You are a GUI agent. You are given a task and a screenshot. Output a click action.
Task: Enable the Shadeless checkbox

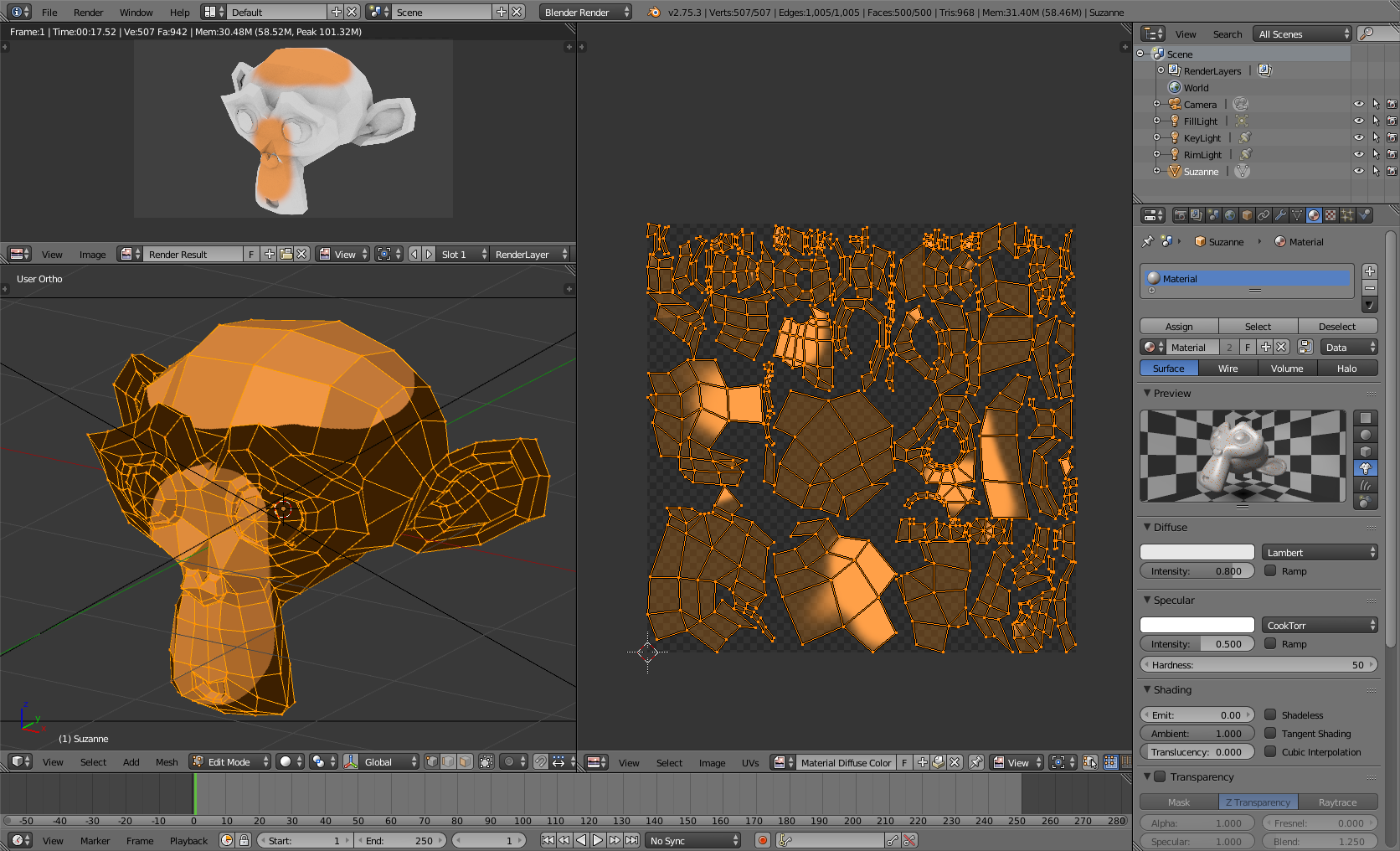1270,714
